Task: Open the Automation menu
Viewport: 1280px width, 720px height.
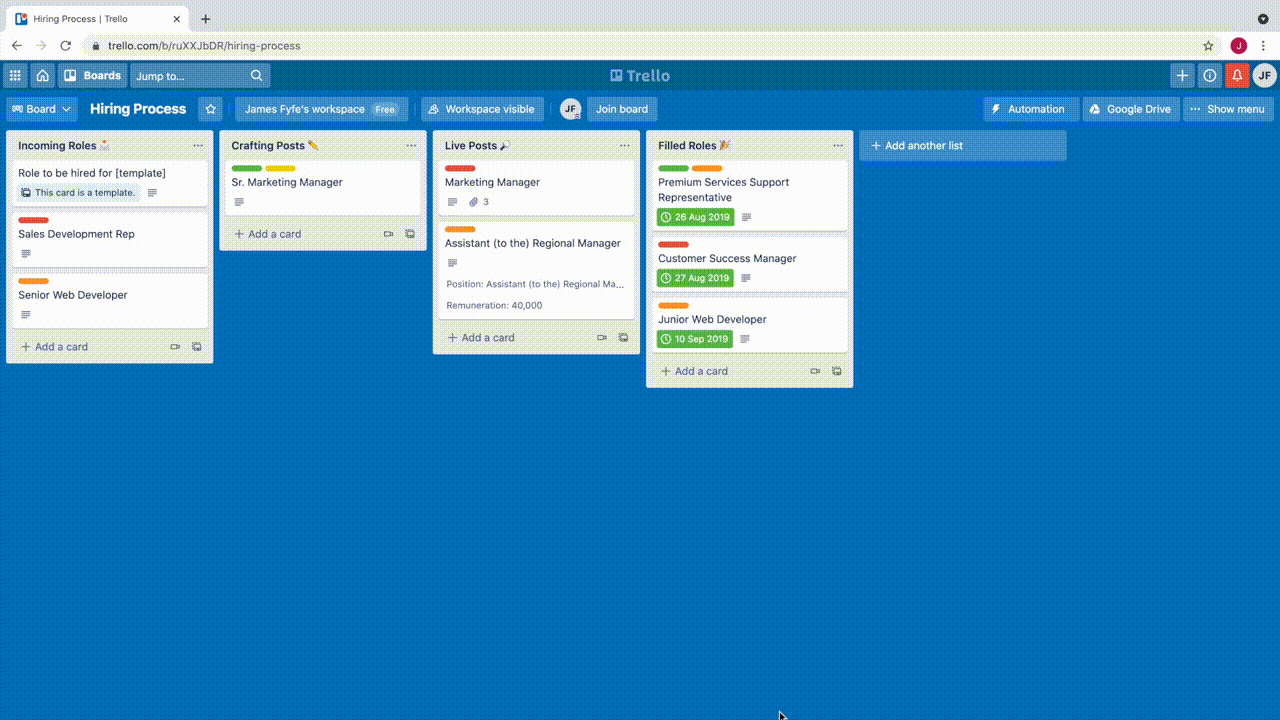Action: click(1030, 109)
